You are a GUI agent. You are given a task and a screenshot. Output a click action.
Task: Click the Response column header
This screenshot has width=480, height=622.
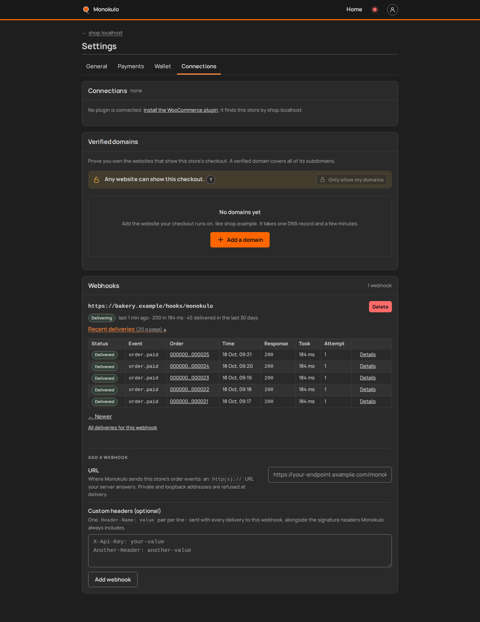pos(276,344)
